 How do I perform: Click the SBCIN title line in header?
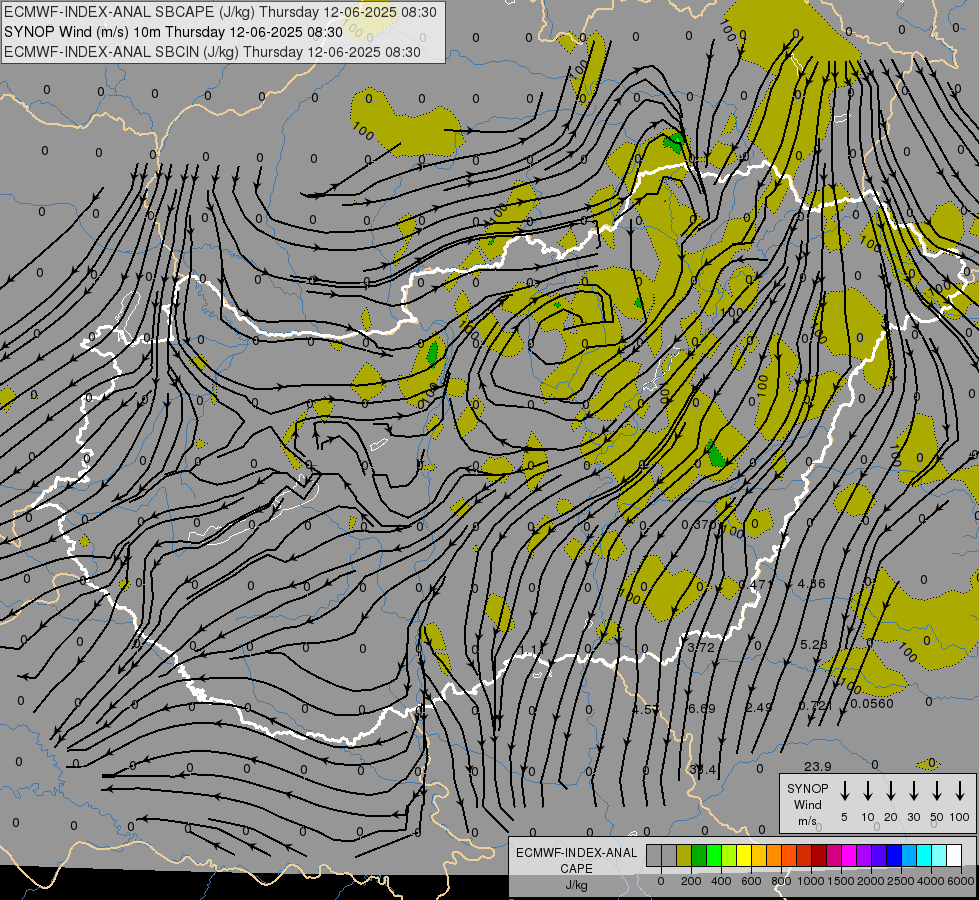click(x=212, y=52)
